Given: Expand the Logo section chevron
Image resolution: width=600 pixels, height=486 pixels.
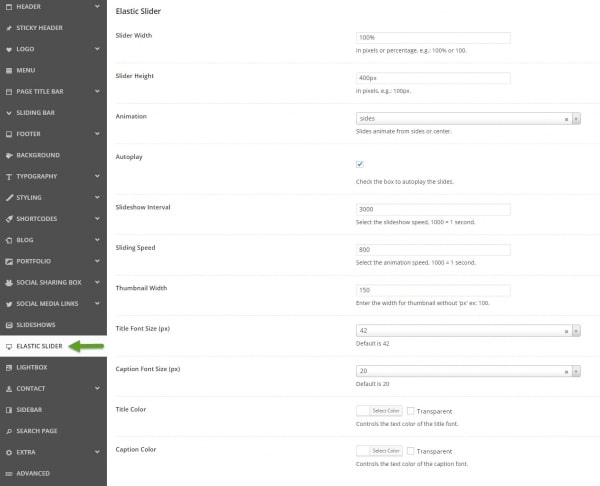Looking at the screenshot, I should tap(97, 49).
